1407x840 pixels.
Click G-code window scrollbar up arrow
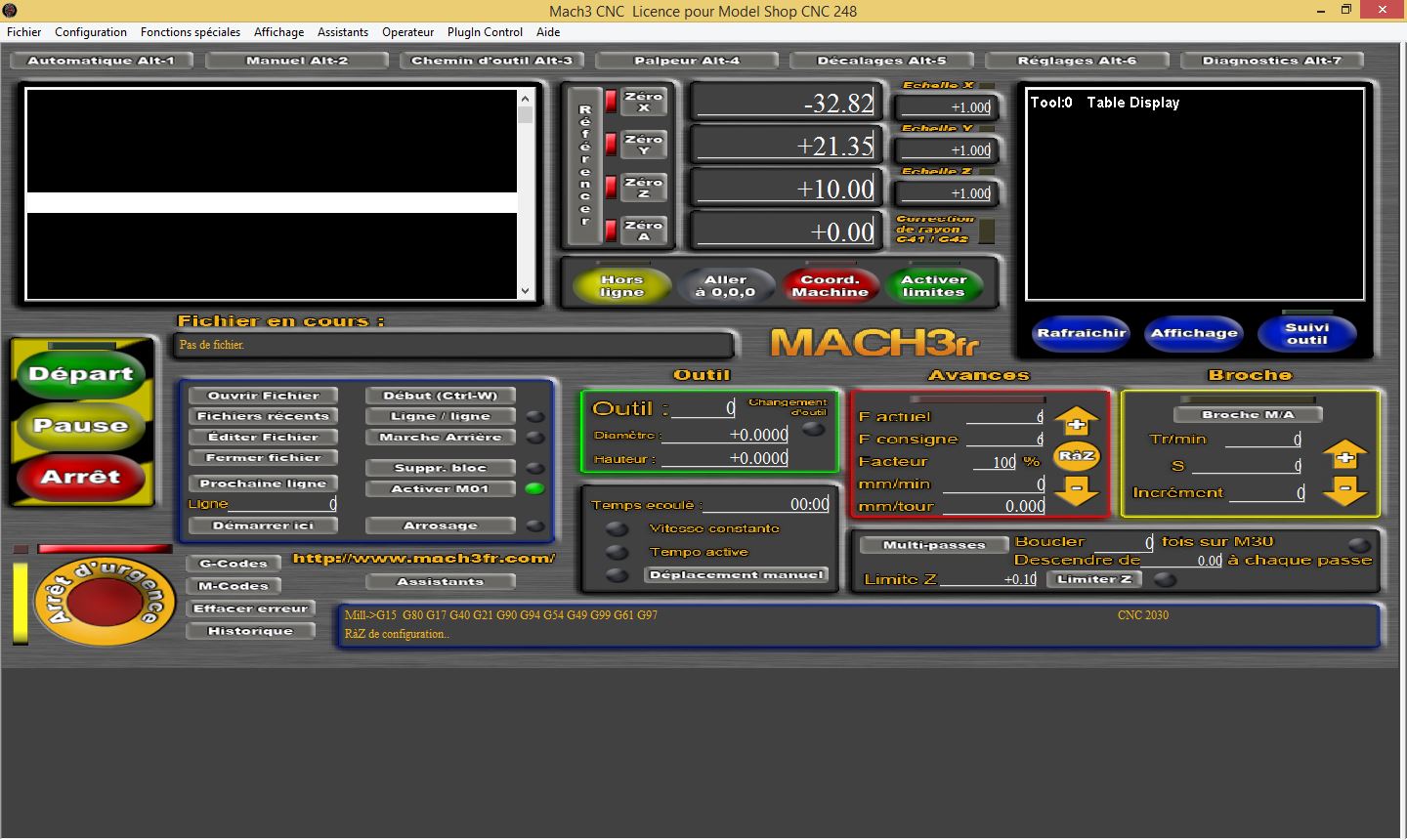pyautogui.click(x=526, y=98)
